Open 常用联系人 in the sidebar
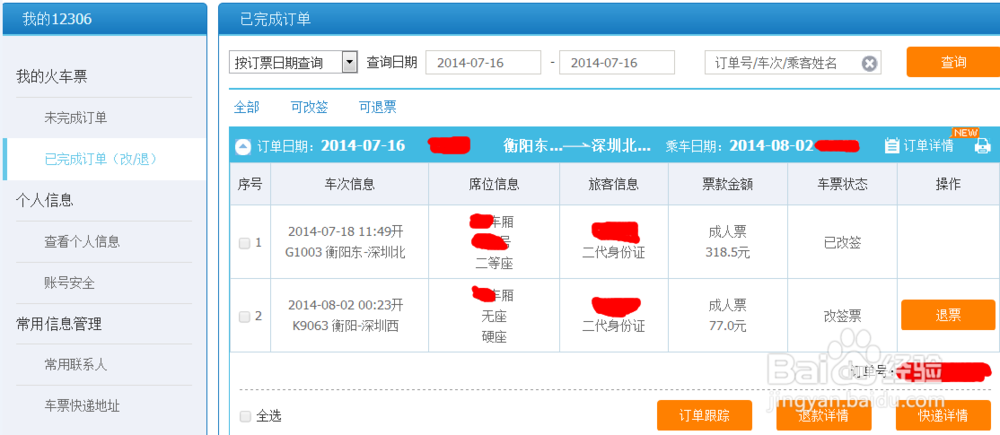 tap(75, 365)
